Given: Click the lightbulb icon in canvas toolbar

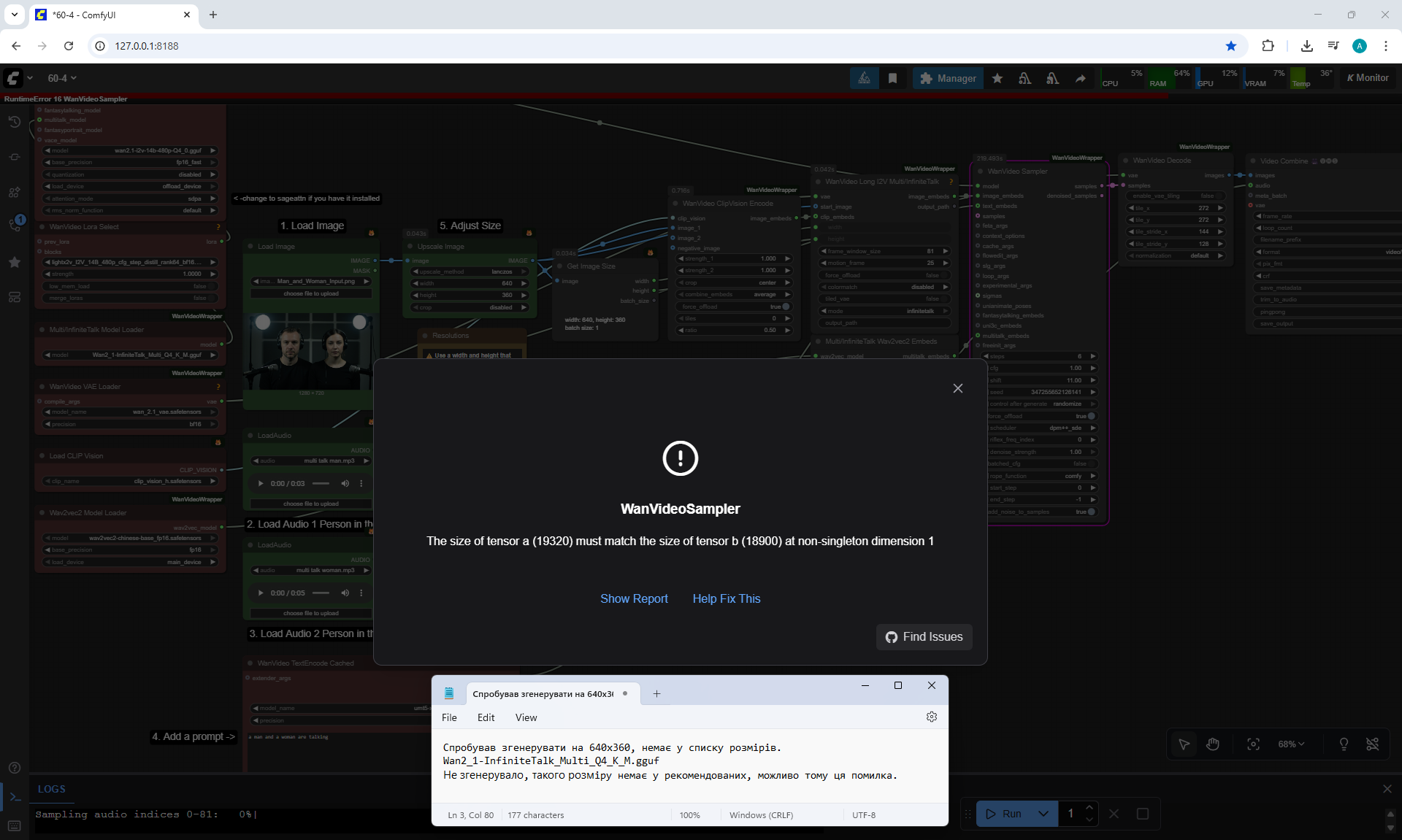Looking at the screenshot, I should 1344,744.
